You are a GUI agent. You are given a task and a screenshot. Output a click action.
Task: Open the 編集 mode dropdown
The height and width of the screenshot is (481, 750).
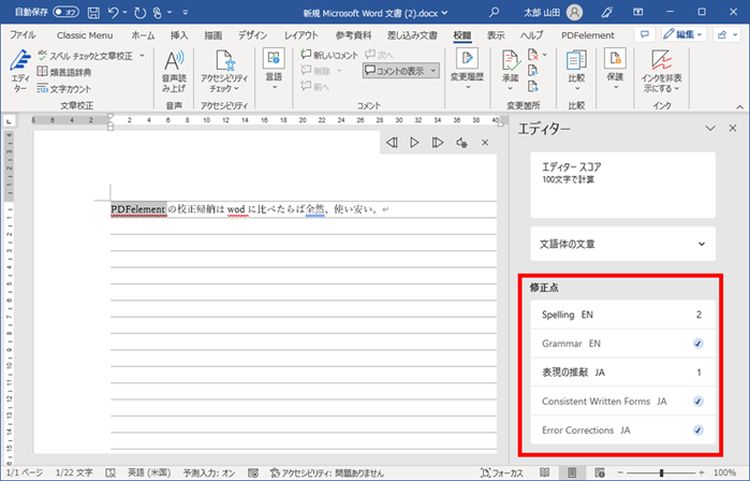click(x=683, y=34)
